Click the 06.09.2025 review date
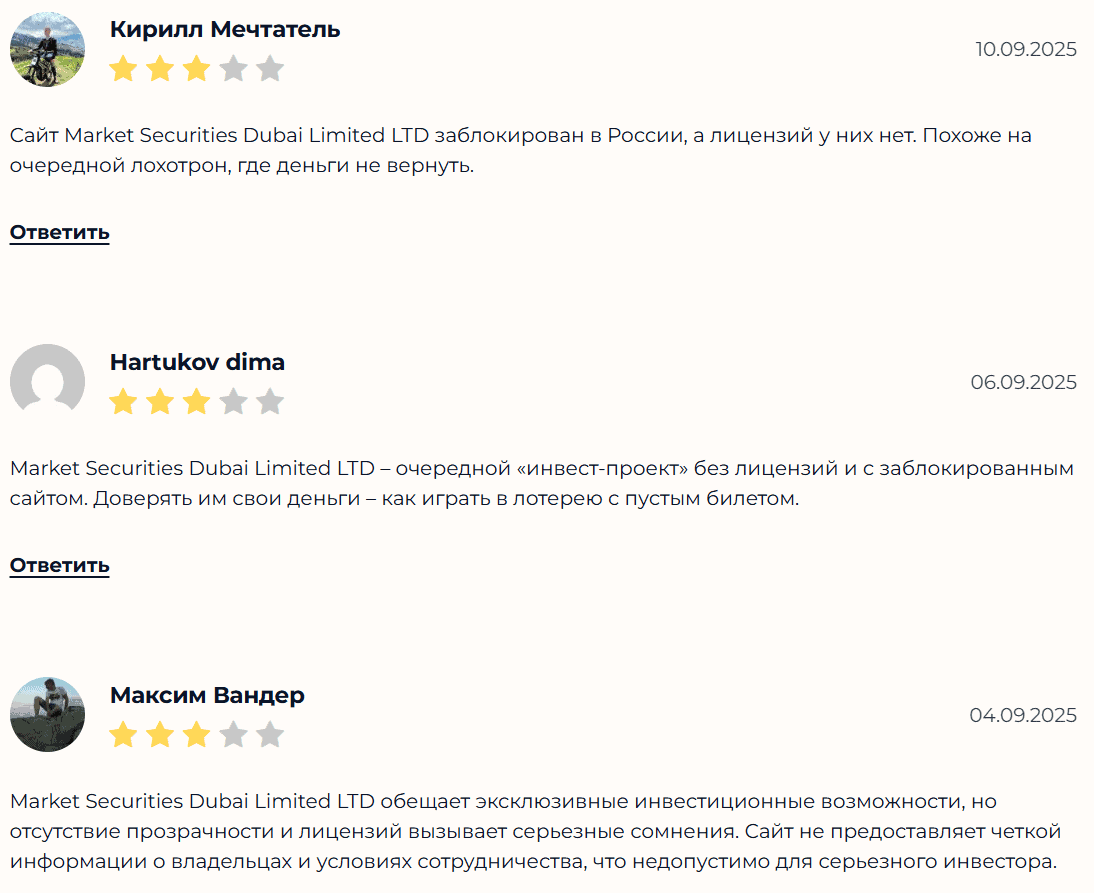This screenshot has height=893, width=1094. click(1023, 382)
